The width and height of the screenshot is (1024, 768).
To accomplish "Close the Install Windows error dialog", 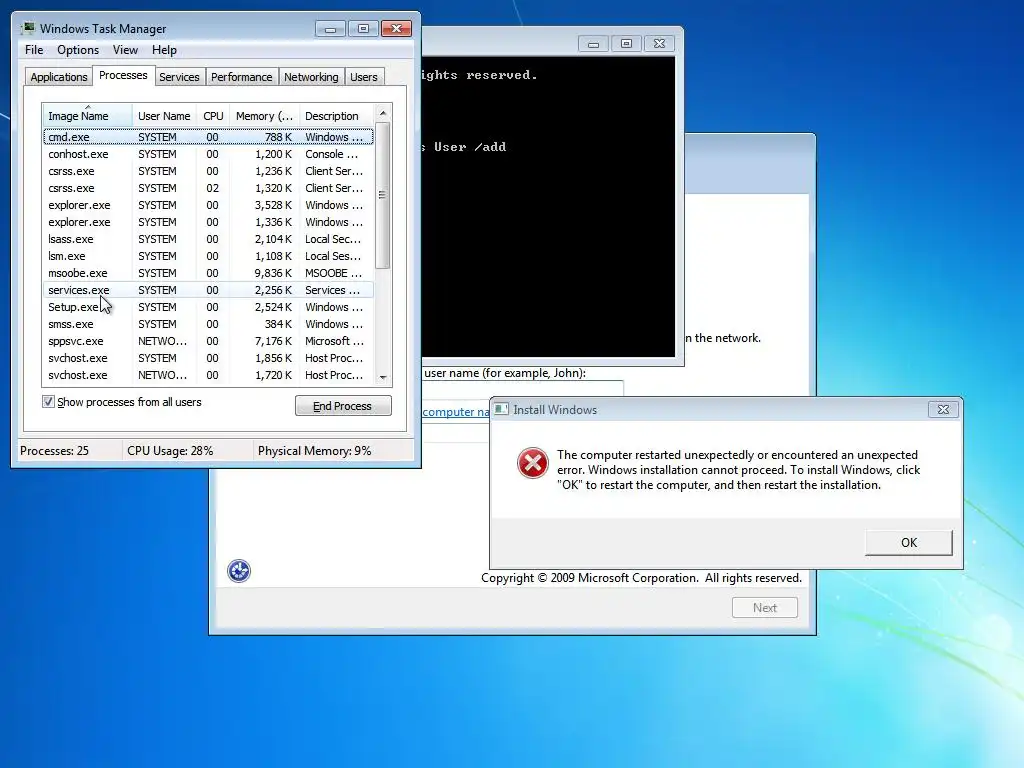I will [943, 409].
